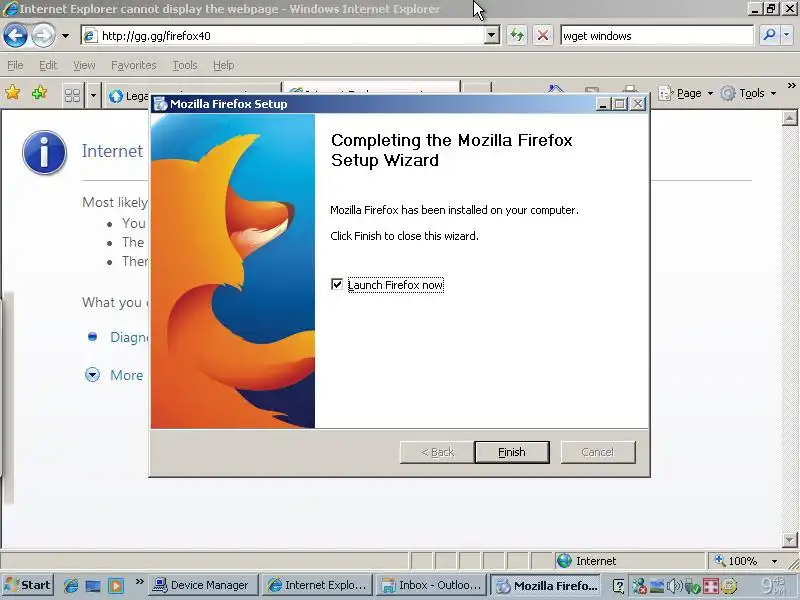Click the Favorites Center star icon
The image size is (800, 600).
coord(13,93)
